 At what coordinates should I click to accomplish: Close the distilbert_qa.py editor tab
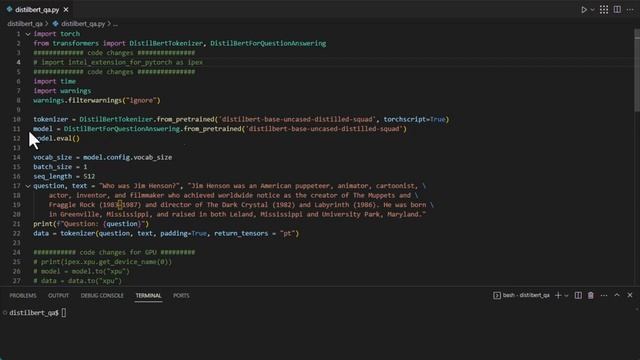66,9
